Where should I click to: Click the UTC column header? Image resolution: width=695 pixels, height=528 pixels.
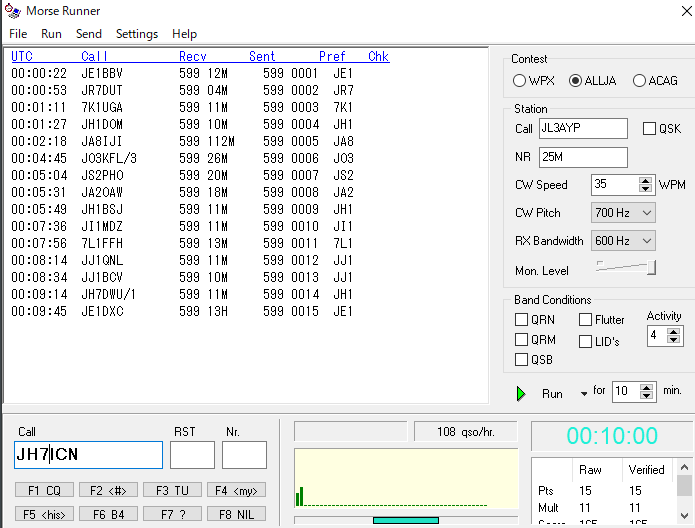(22, 56)
